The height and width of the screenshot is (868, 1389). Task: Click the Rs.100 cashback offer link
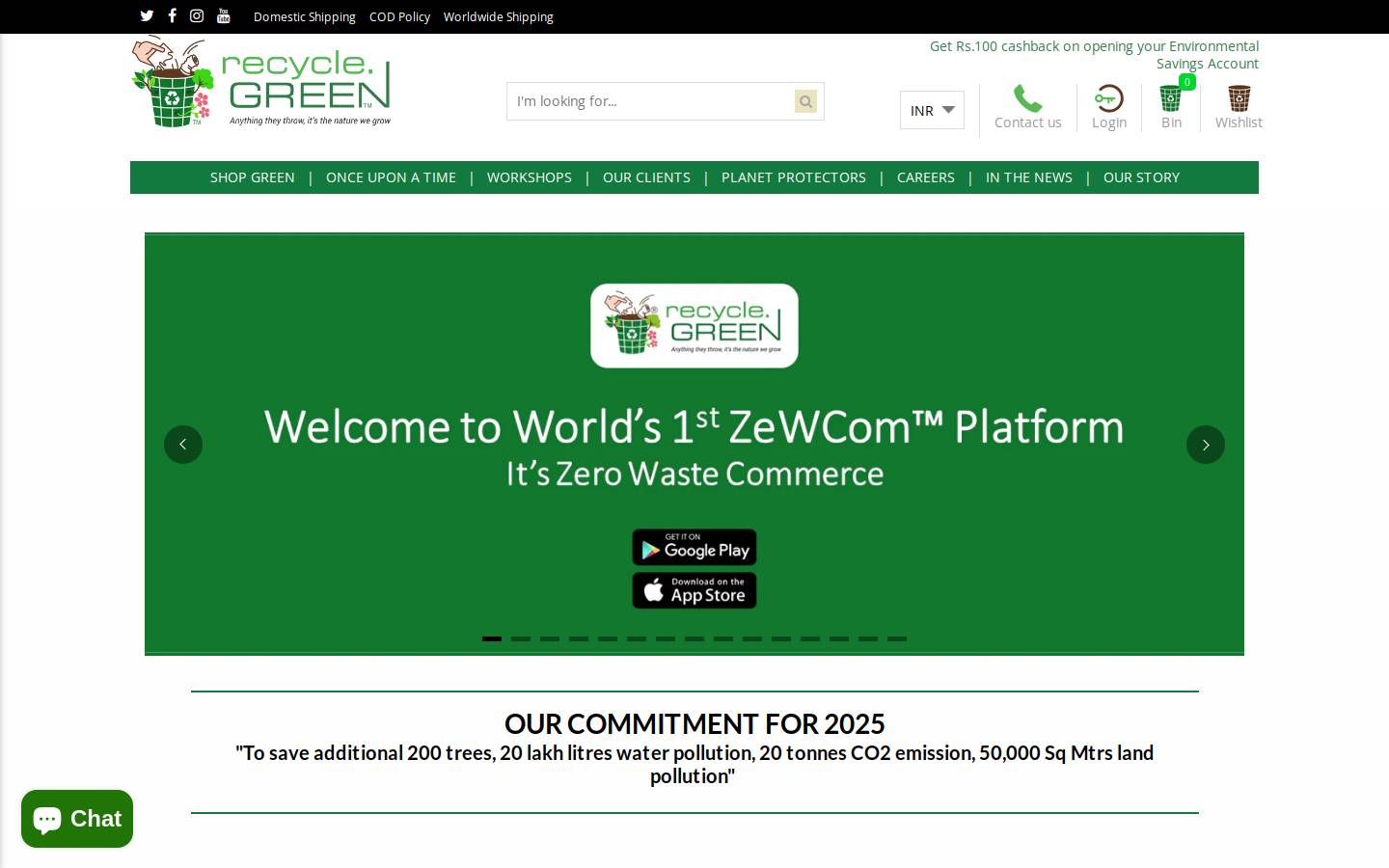[1095, 55]
